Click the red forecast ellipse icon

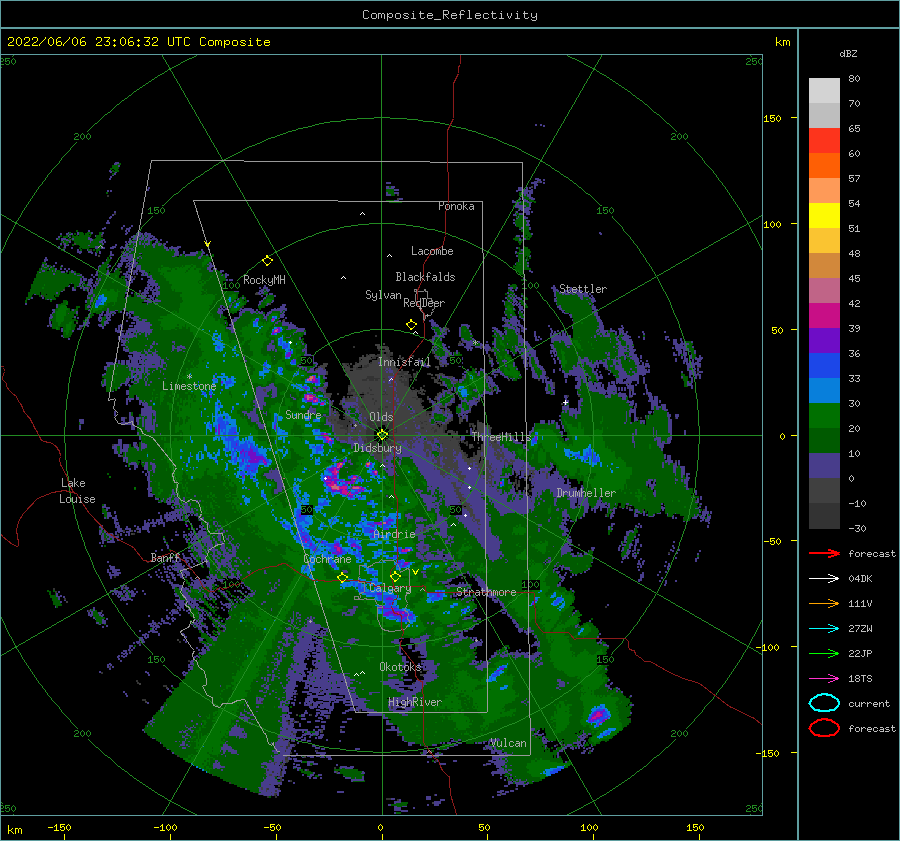click(x=824, y=728)
